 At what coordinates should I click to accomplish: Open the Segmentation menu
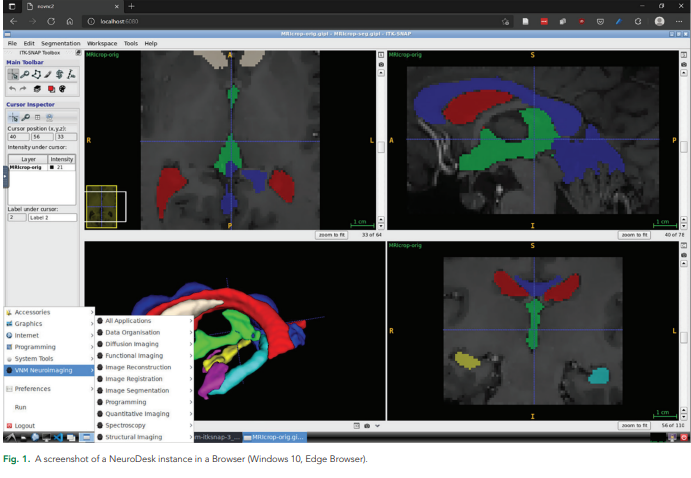click(x=60, y=44)
